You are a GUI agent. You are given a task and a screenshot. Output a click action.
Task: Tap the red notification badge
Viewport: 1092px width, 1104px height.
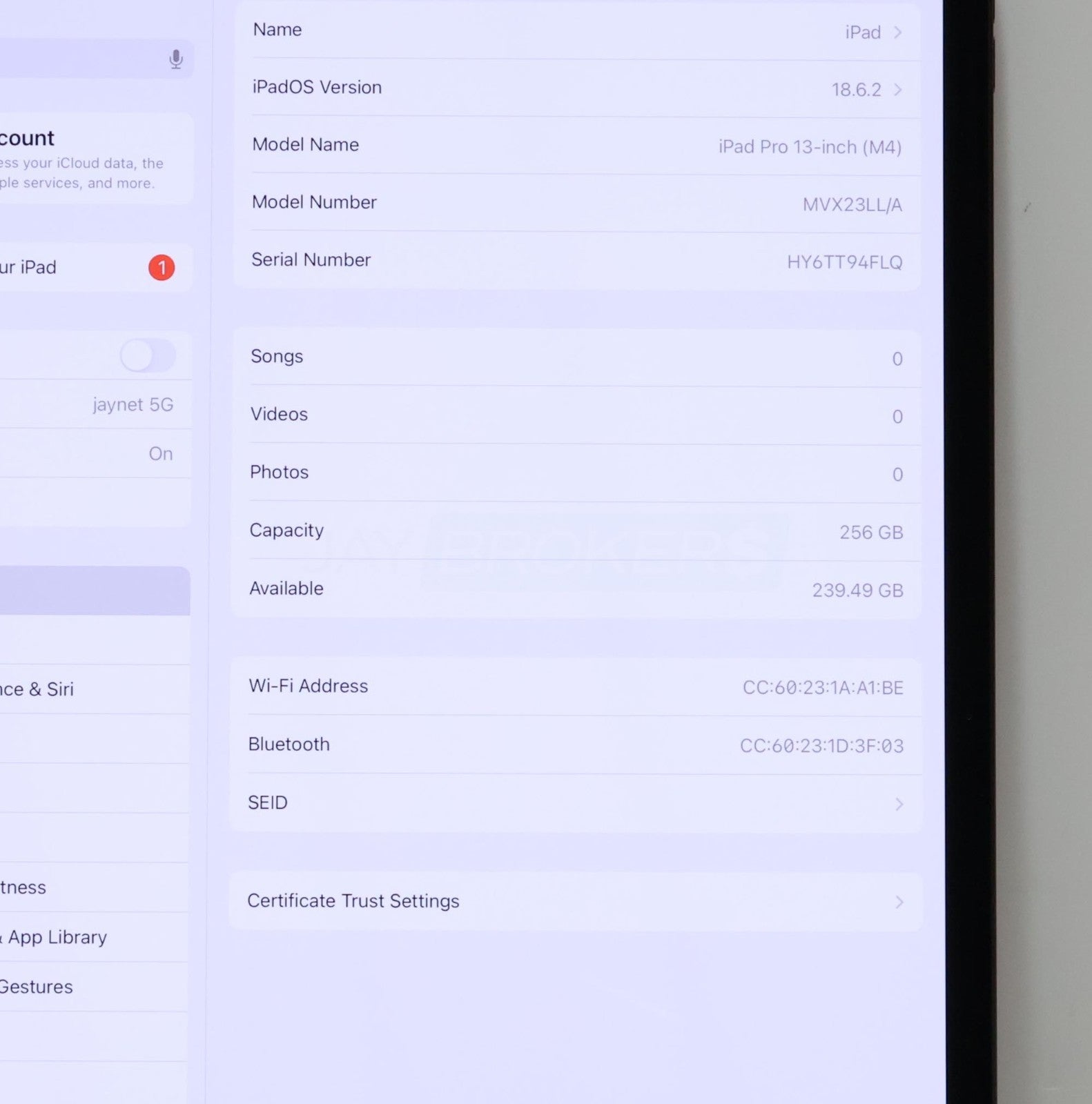[162, 268]
